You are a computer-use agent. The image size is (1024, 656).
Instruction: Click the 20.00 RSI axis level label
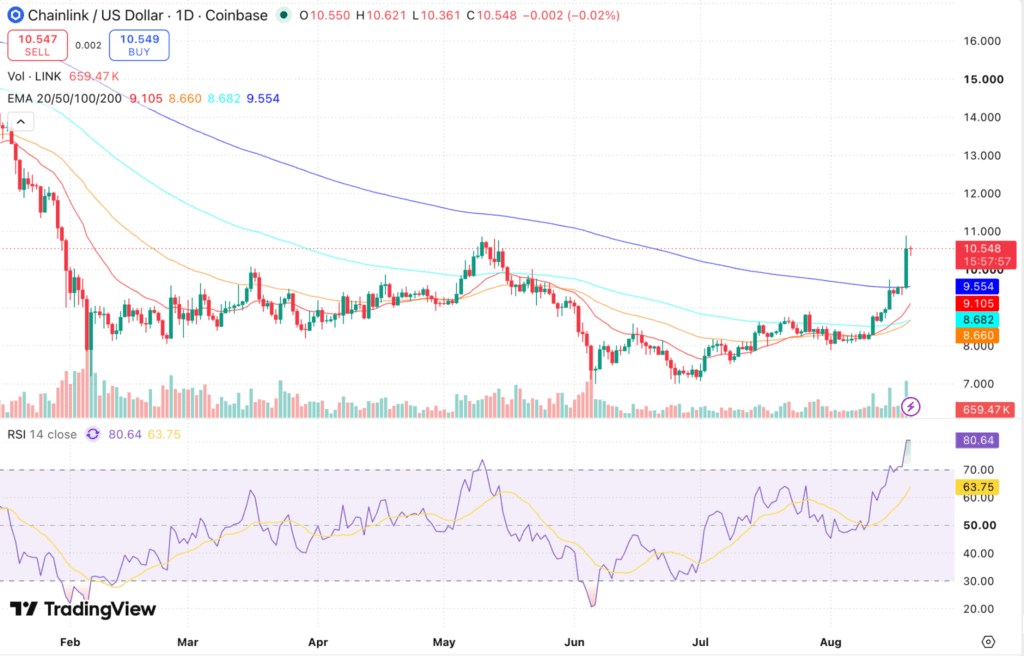pyautogui.click(x=978, y=609)
